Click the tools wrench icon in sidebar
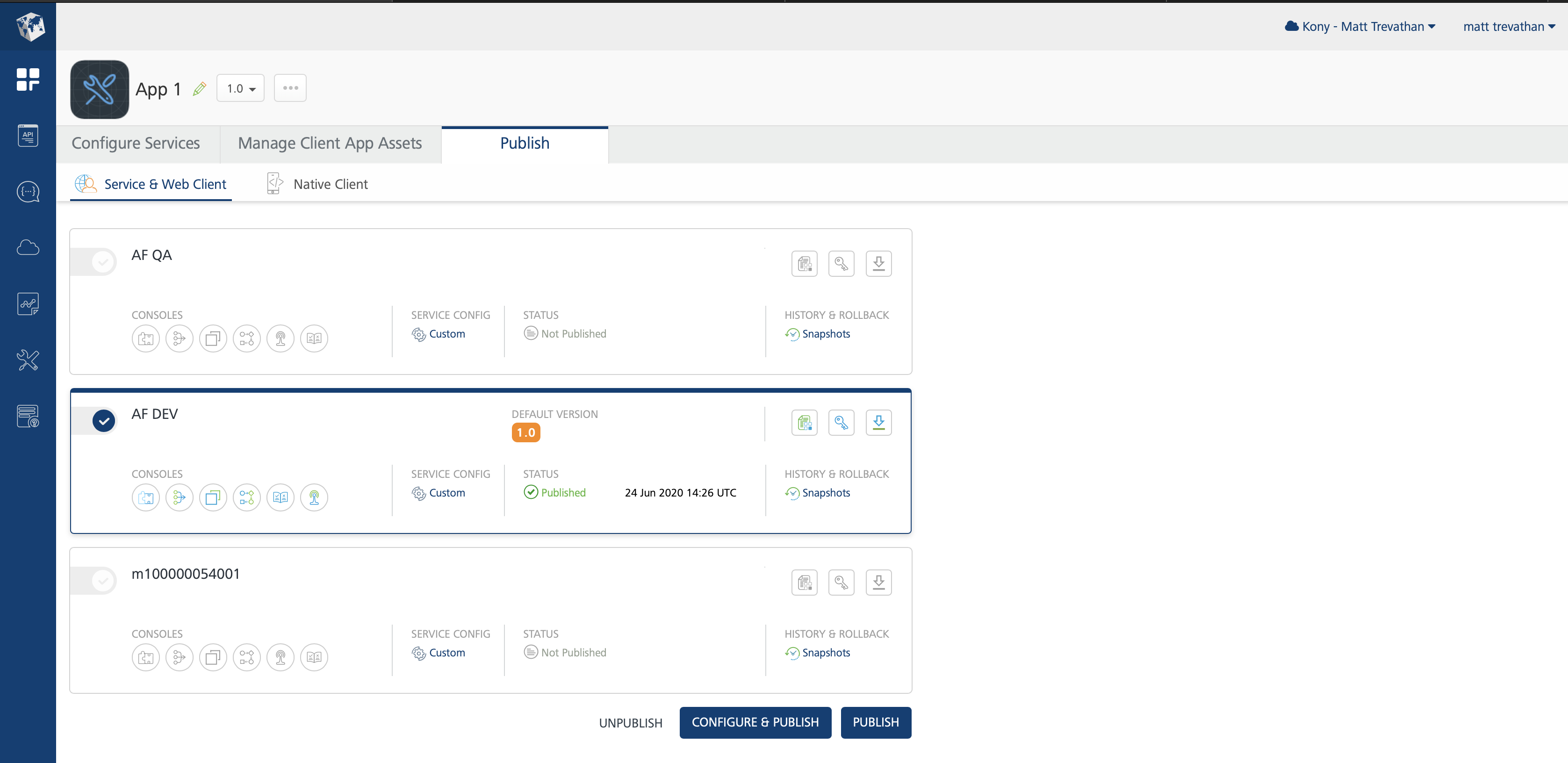This screenshot has height=763, width=1568. tap(28, 360)
